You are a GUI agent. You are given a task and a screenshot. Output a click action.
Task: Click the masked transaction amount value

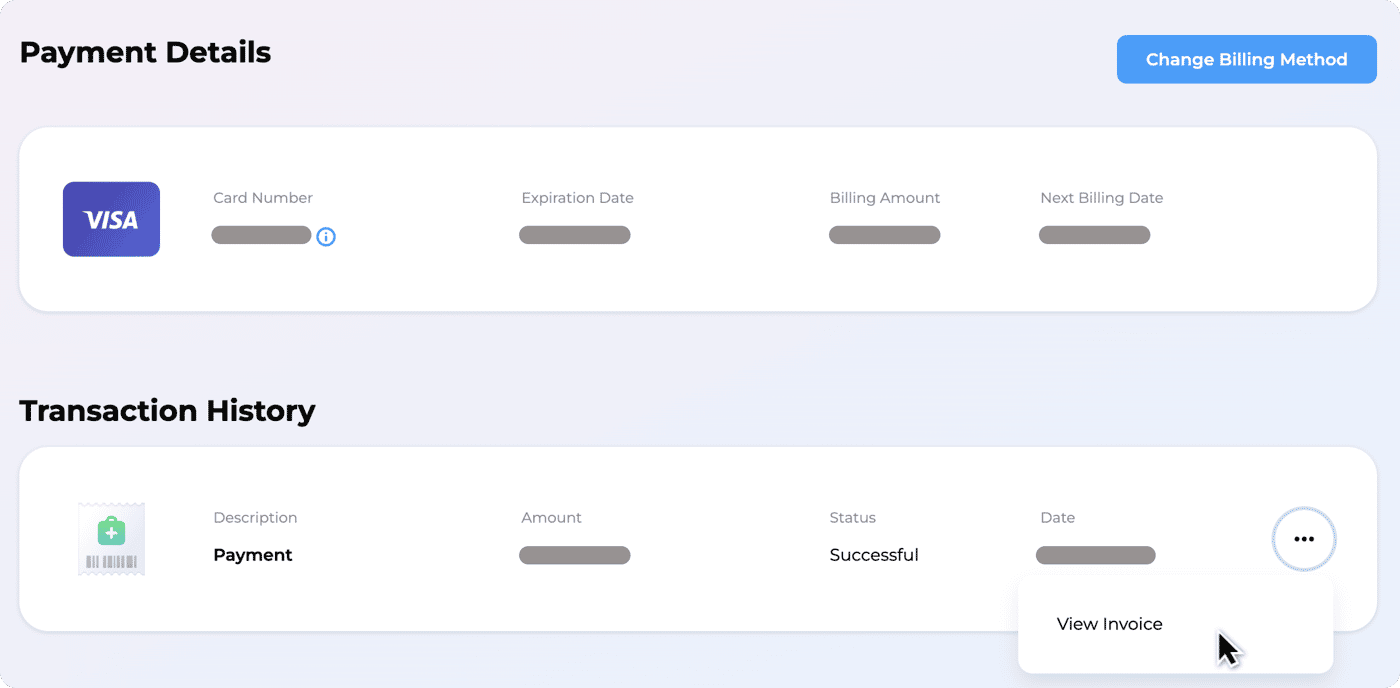[574, 555]
